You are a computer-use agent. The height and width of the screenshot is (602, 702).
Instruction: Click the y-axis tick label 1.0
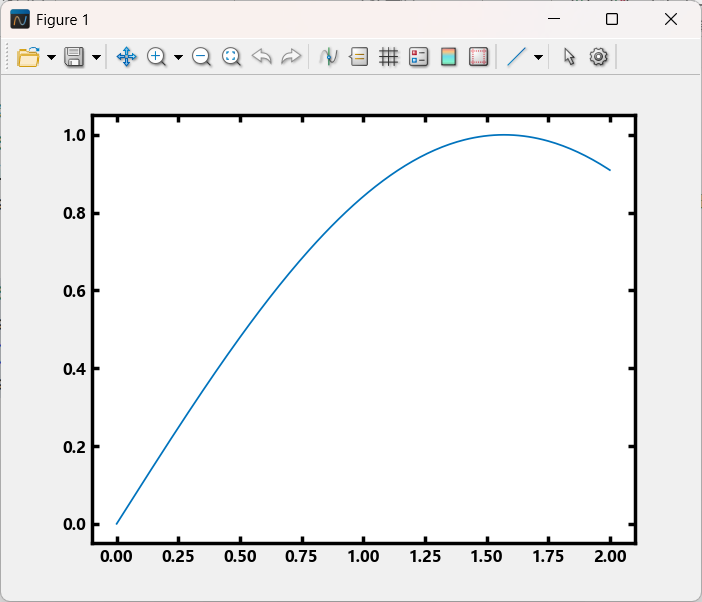click(74, 135)
